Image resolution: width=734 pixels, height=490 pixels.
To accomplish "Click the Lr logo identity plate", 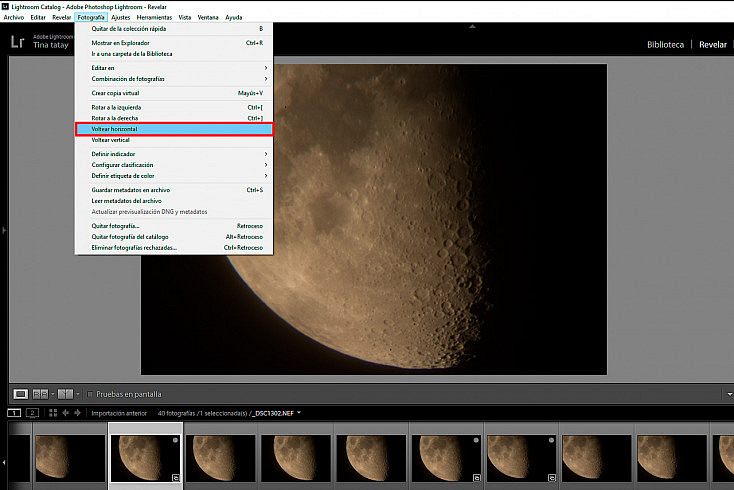I will tap(17, 42).
